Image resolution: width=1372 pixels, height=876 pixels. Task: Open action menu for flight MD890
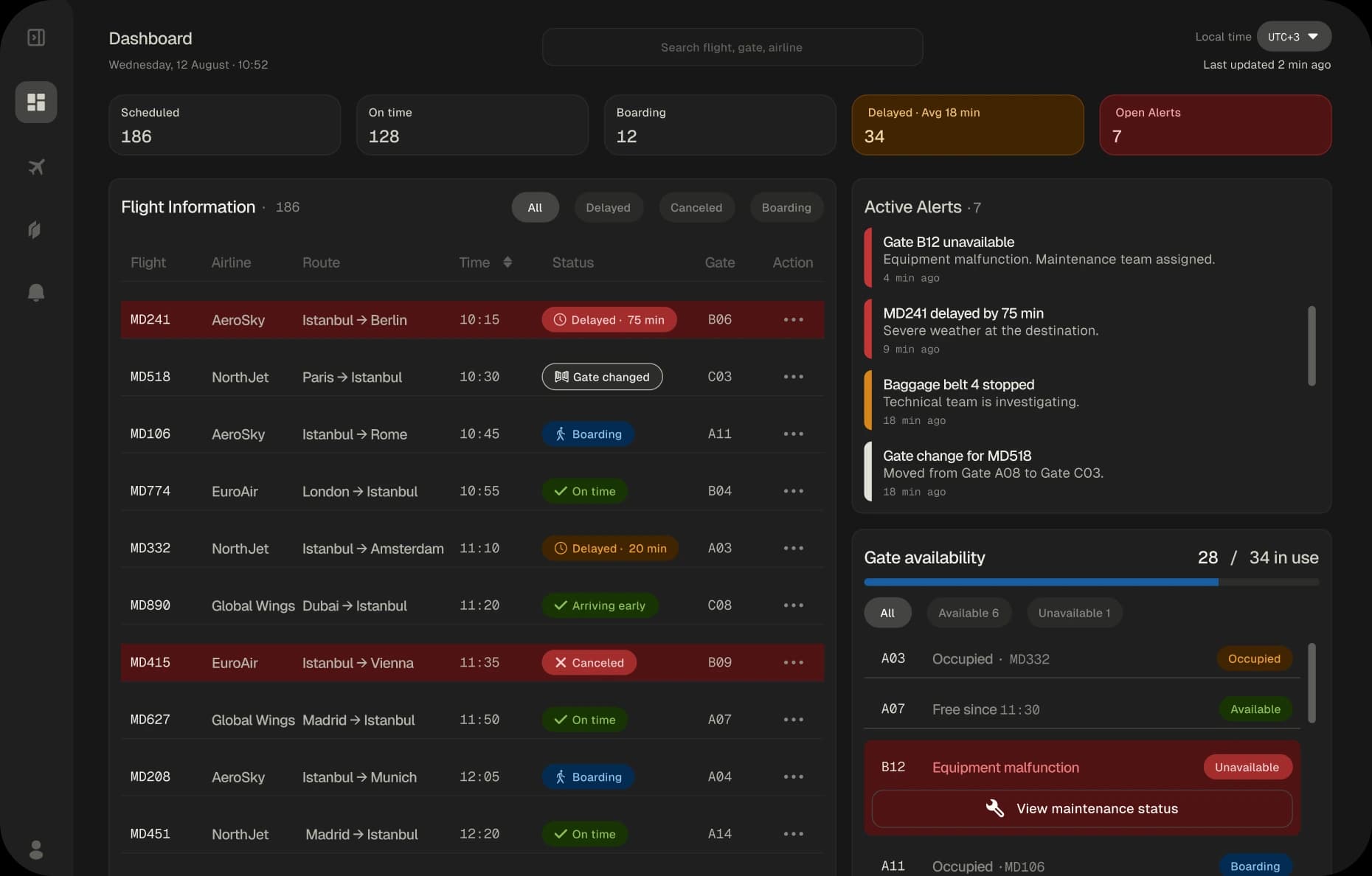click(794, 605)
